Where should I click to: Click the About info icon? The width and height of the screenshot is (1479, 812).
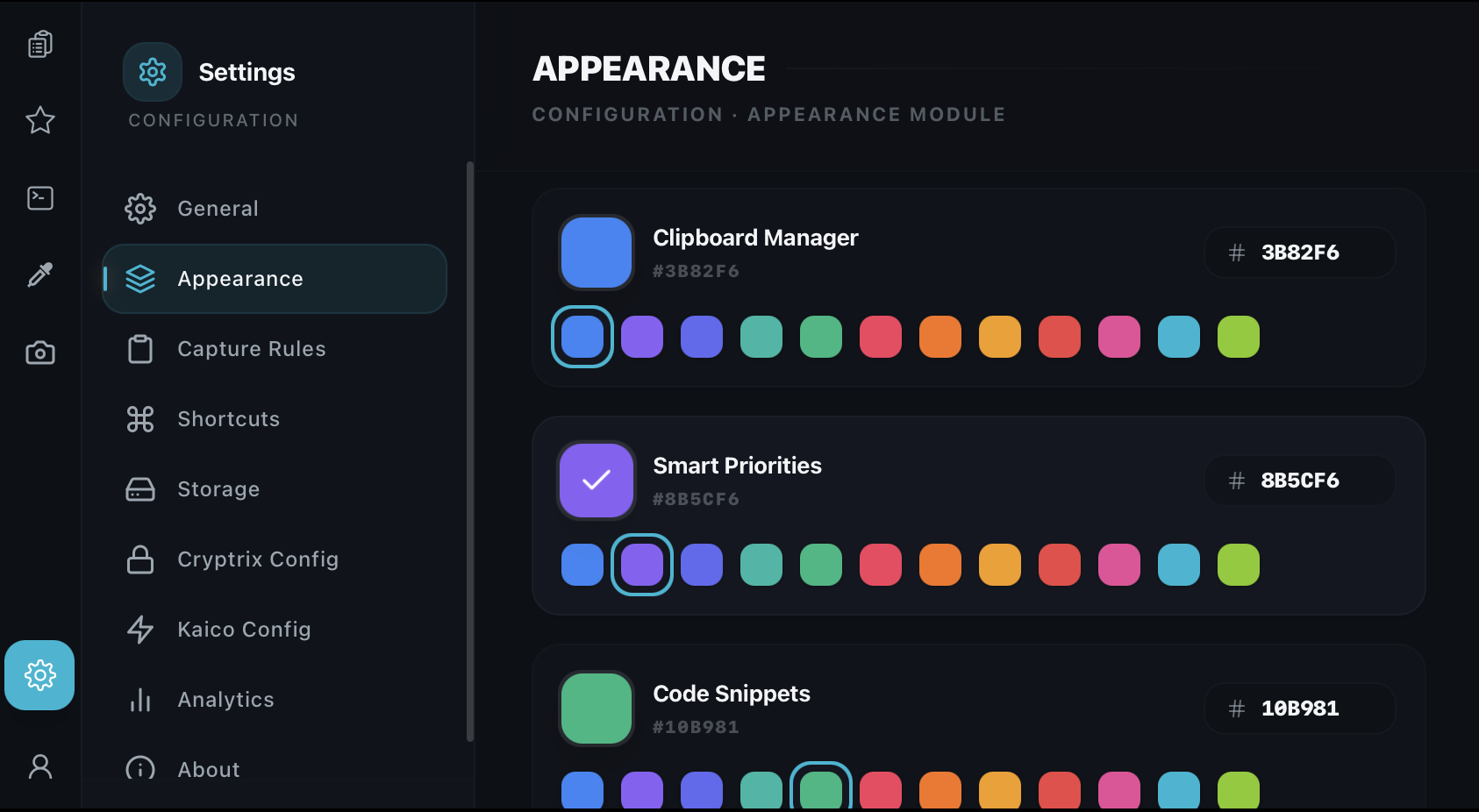pyautogui.click(x=140, y=769)
